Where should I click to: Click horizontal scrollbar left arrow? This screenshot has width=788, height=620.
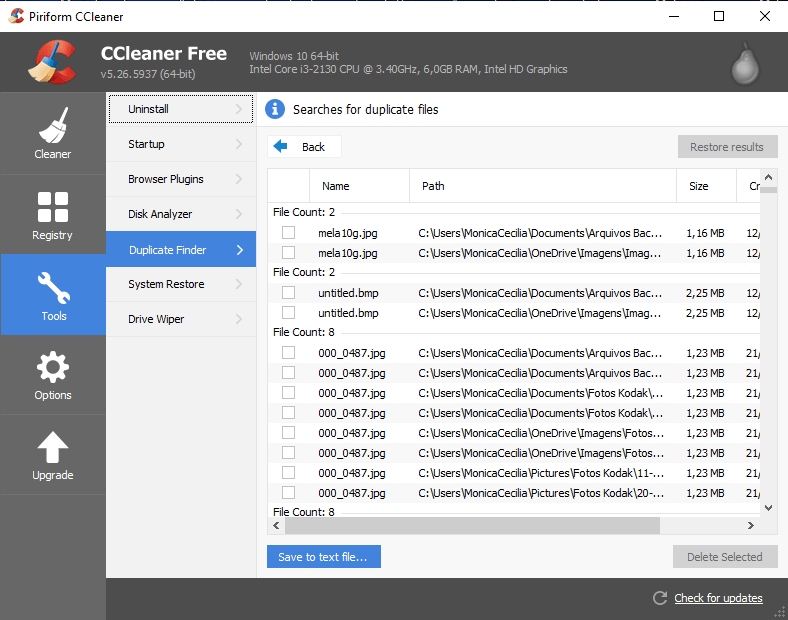coord(276,526)
